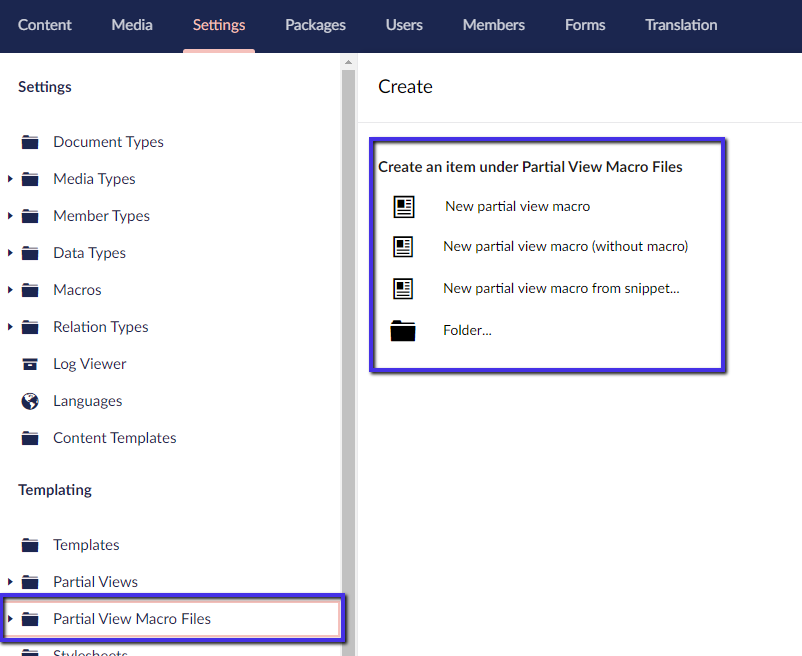
Task: Click the icon beside New partial view macro (without macro)
Action: pos(403,247)
